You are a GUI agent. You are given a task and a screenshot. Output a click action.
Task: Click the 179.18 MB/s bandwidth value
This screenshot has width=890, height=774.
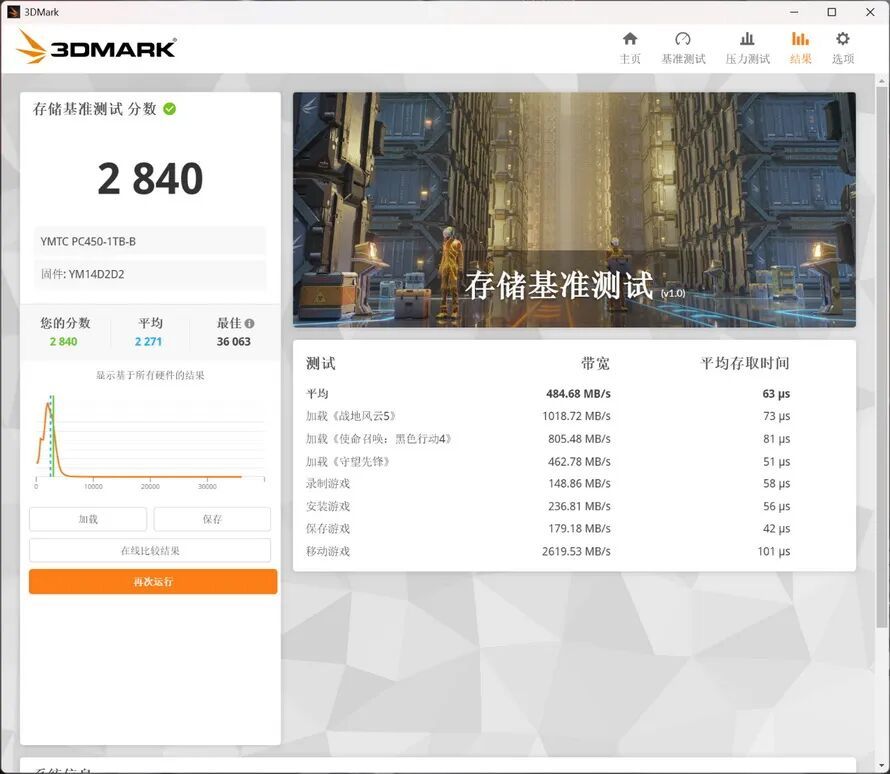pos(579,528)
